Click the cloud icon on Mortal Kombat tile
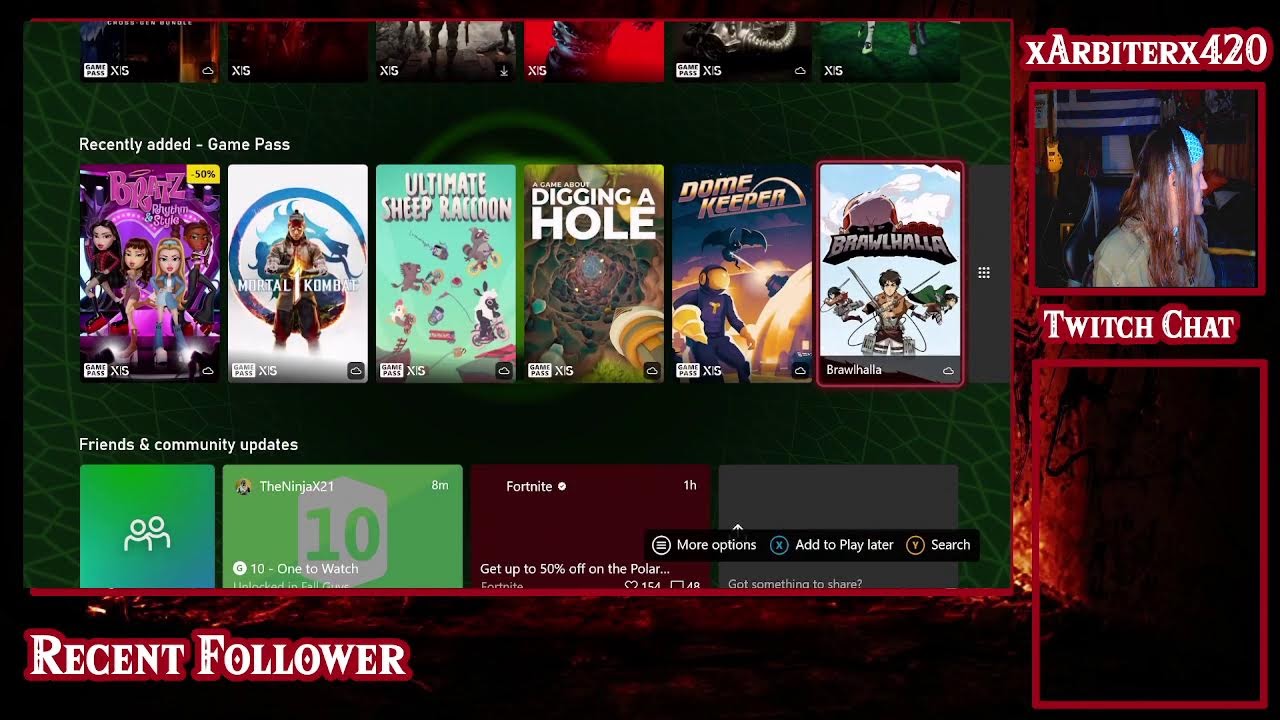The width and height of the screenshot is (1280, 720). pyautogui.click(x=356, y=371)
